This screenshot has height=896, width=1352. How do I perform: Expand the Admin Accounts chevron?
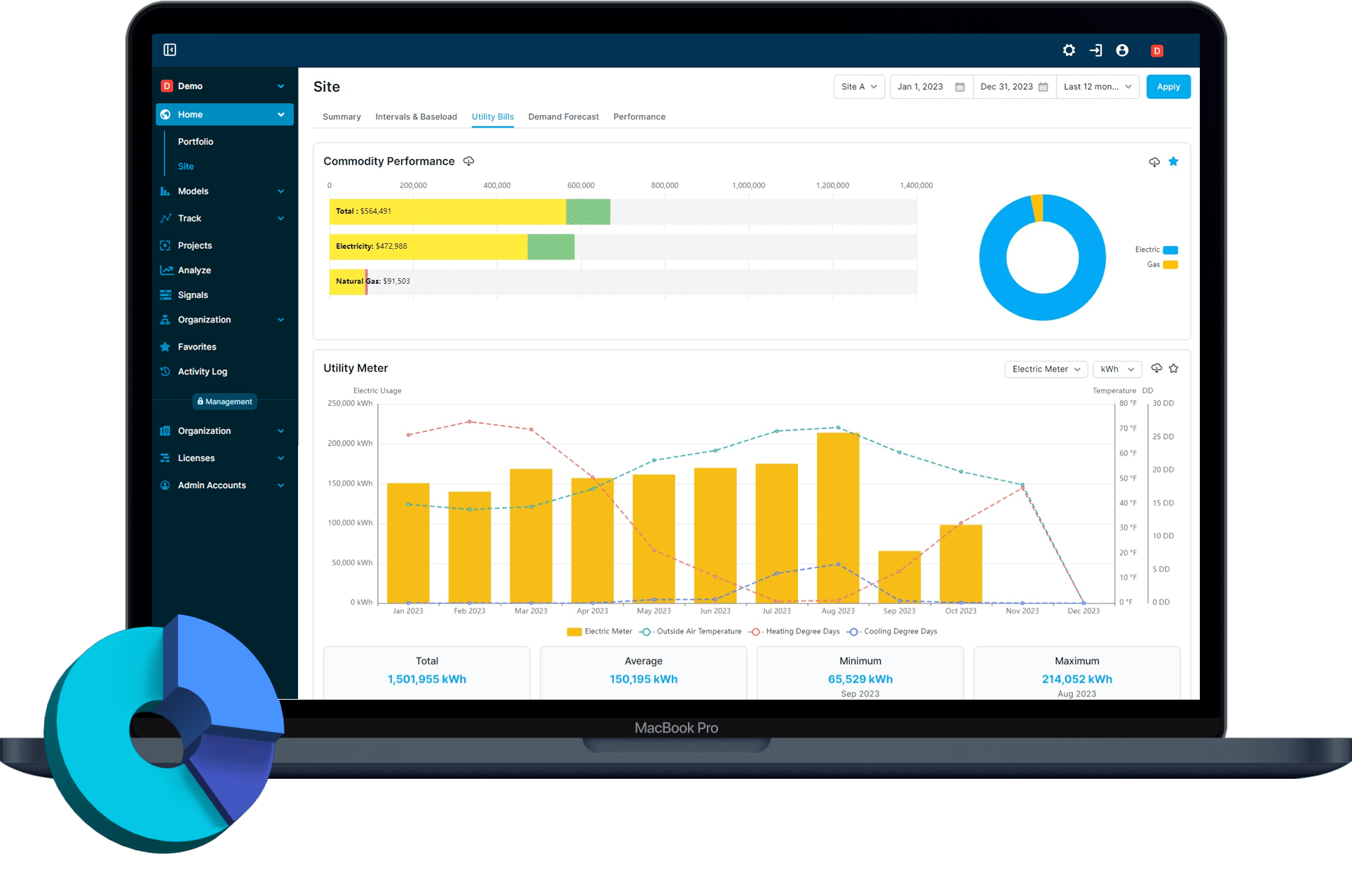[280, 485]
